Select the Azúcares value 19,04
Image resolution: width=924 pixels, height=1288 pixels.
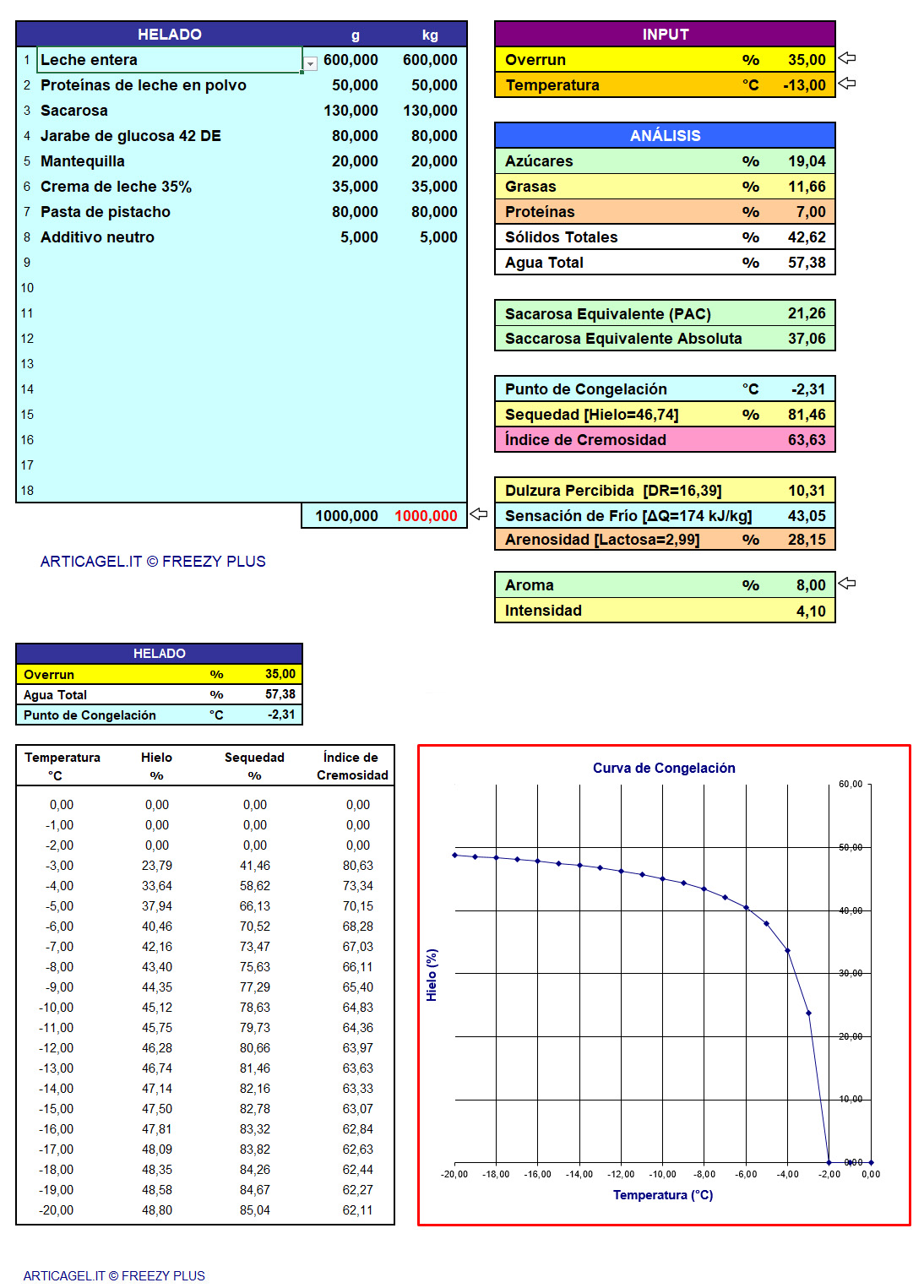click(x=807, y=161)
